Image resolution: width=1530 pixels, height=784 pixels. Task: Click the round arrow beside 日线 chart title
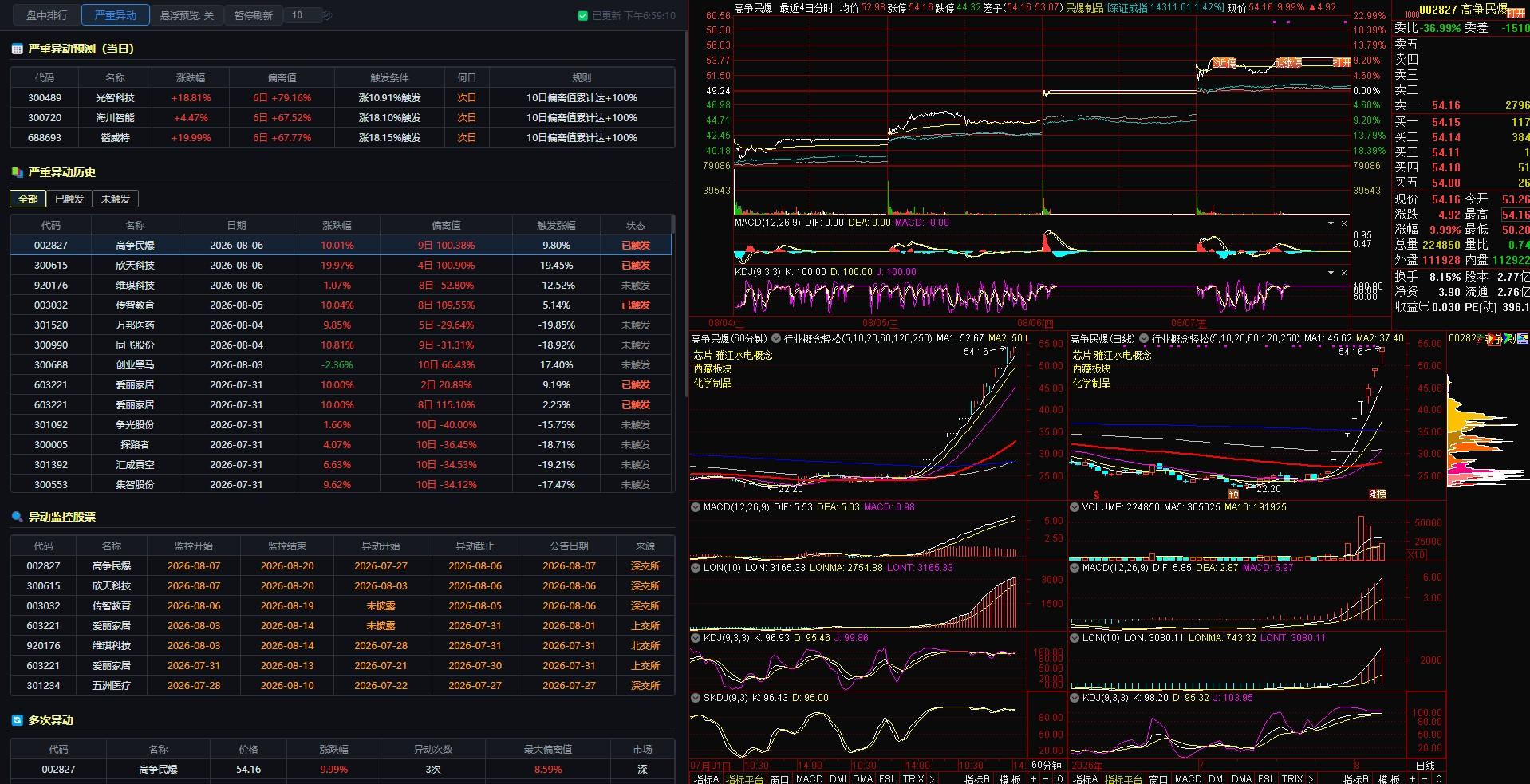tap(1143, 339)
